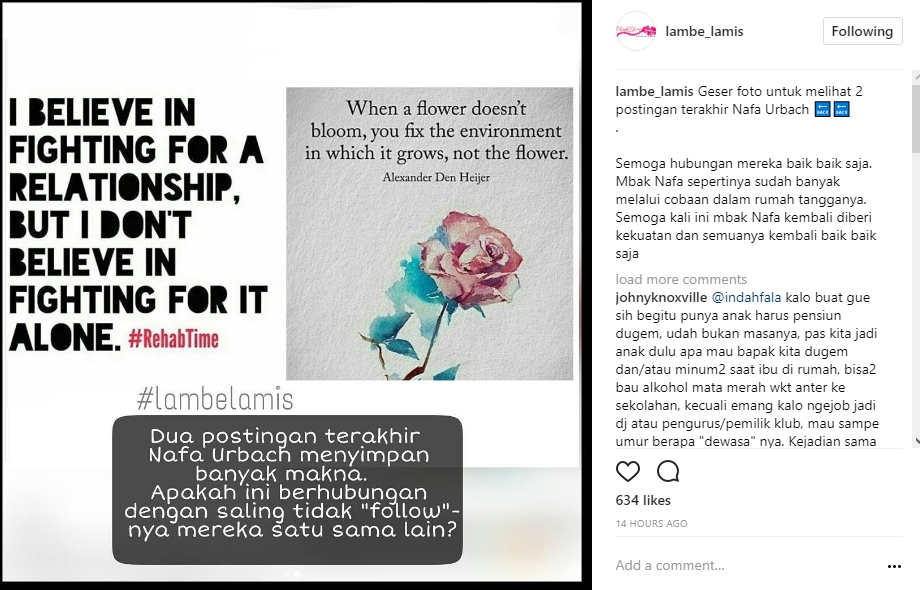Open lambe_lamis username in caption
Image resolution: width=920 pixels, height=590 pixels.
coord(655,91)
